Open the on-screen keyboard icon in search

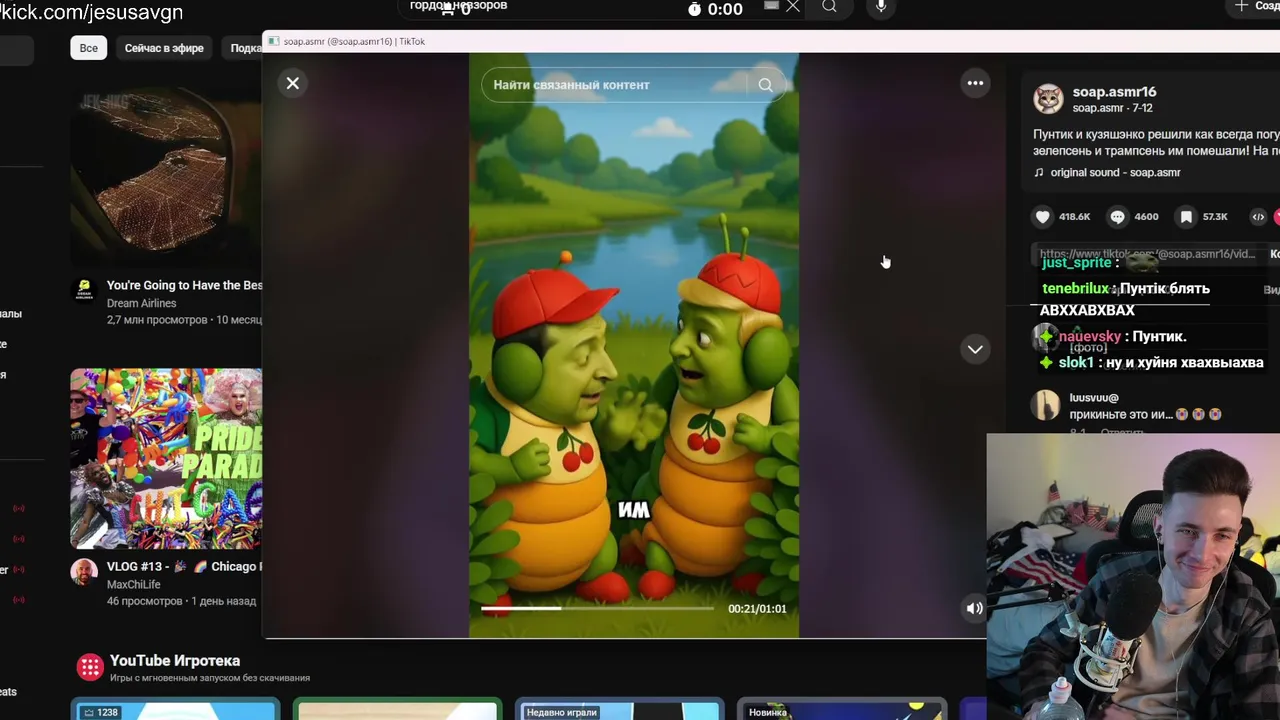click(771, 5)
